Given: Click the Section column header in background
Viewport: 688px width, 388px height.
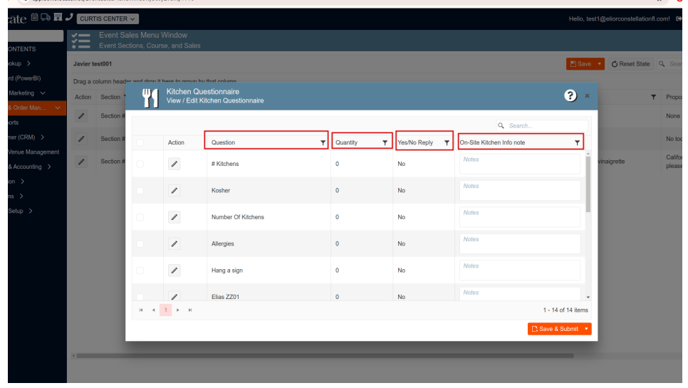Looking at the screenshot, I should tap(110, 97).
